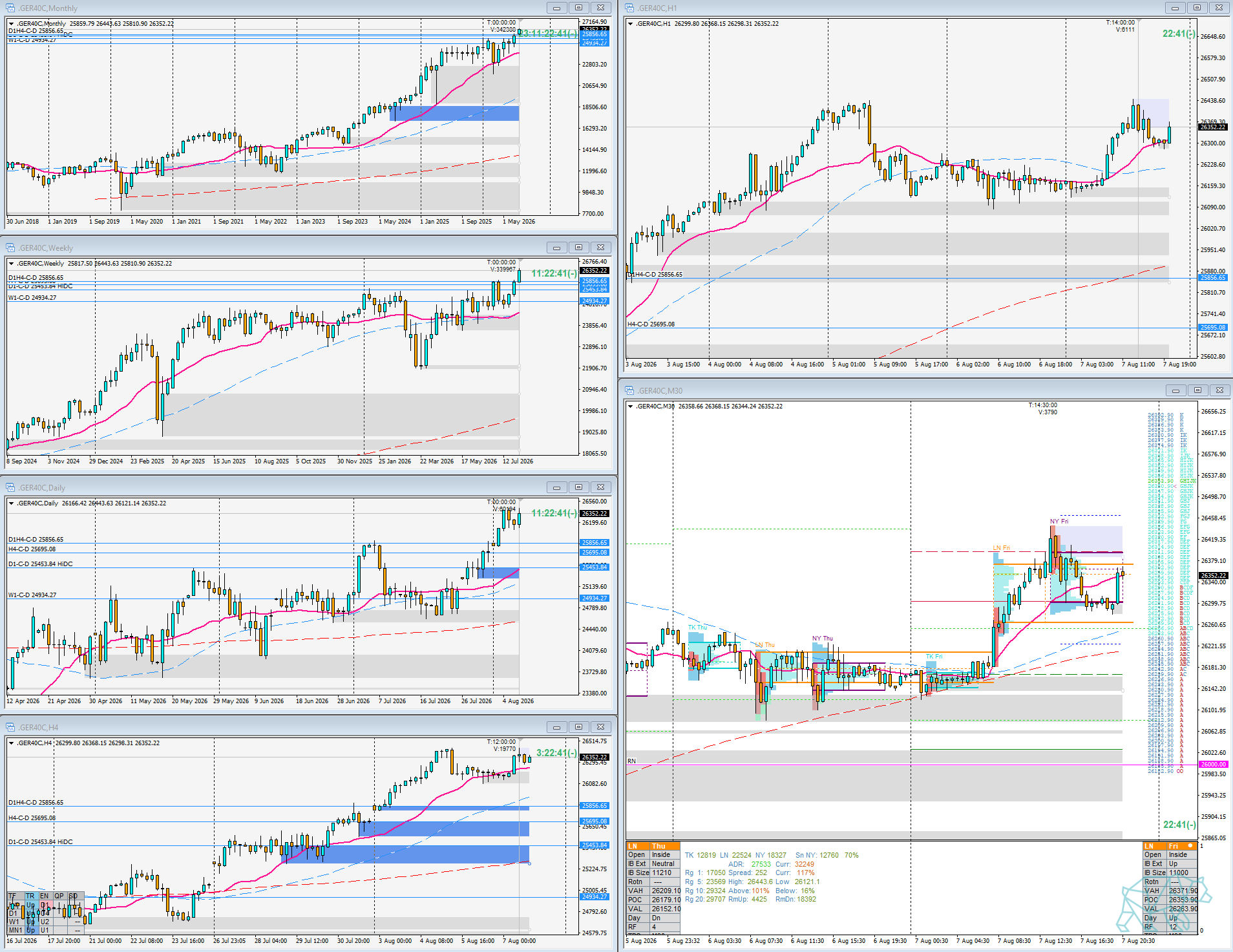Close the GER40C,M30 chart window
1233x952 pixels.
pos(1219,390)
